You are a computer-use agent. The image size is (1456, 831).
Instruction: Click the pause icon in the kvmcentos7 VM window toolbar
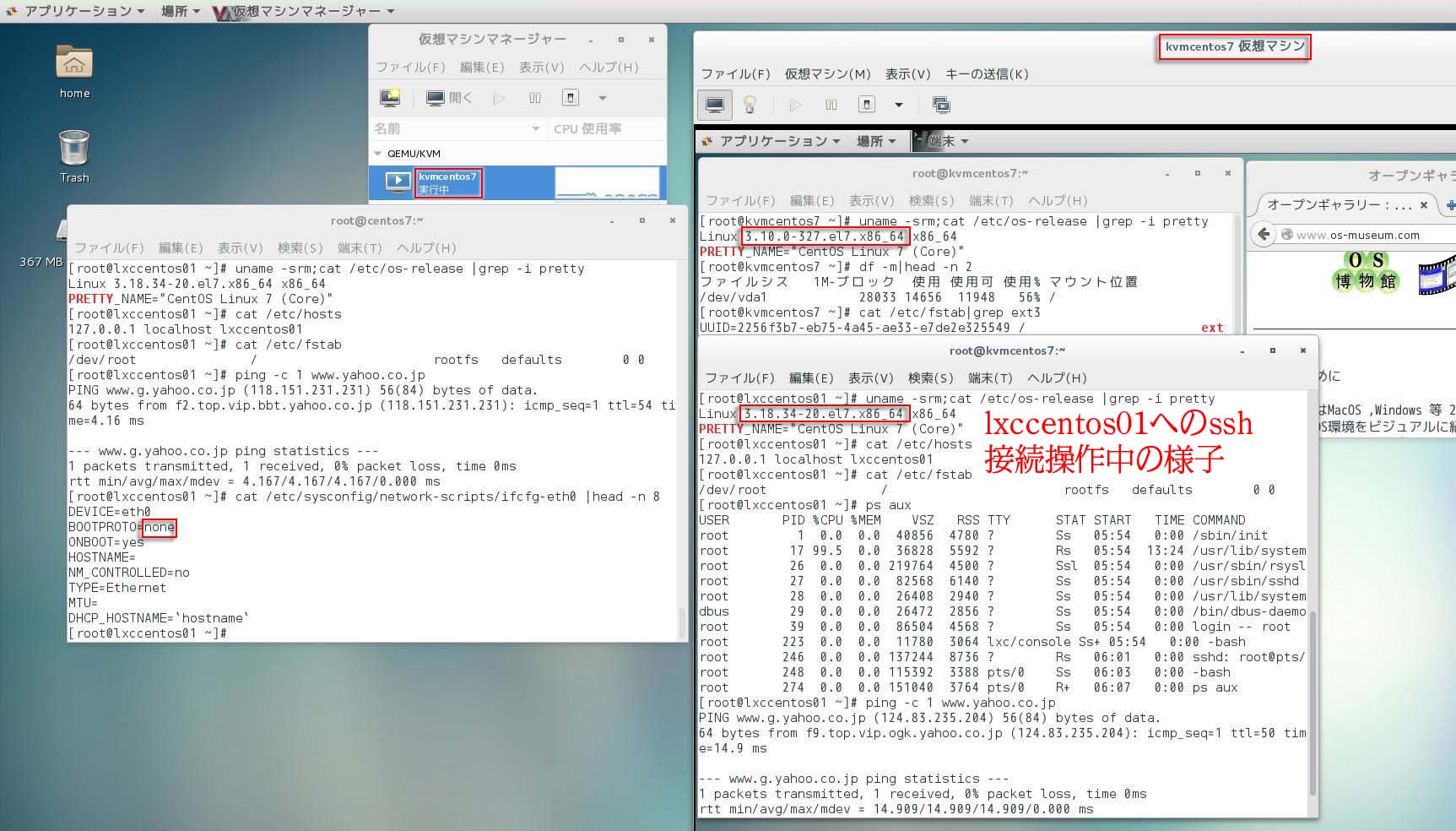831,105
